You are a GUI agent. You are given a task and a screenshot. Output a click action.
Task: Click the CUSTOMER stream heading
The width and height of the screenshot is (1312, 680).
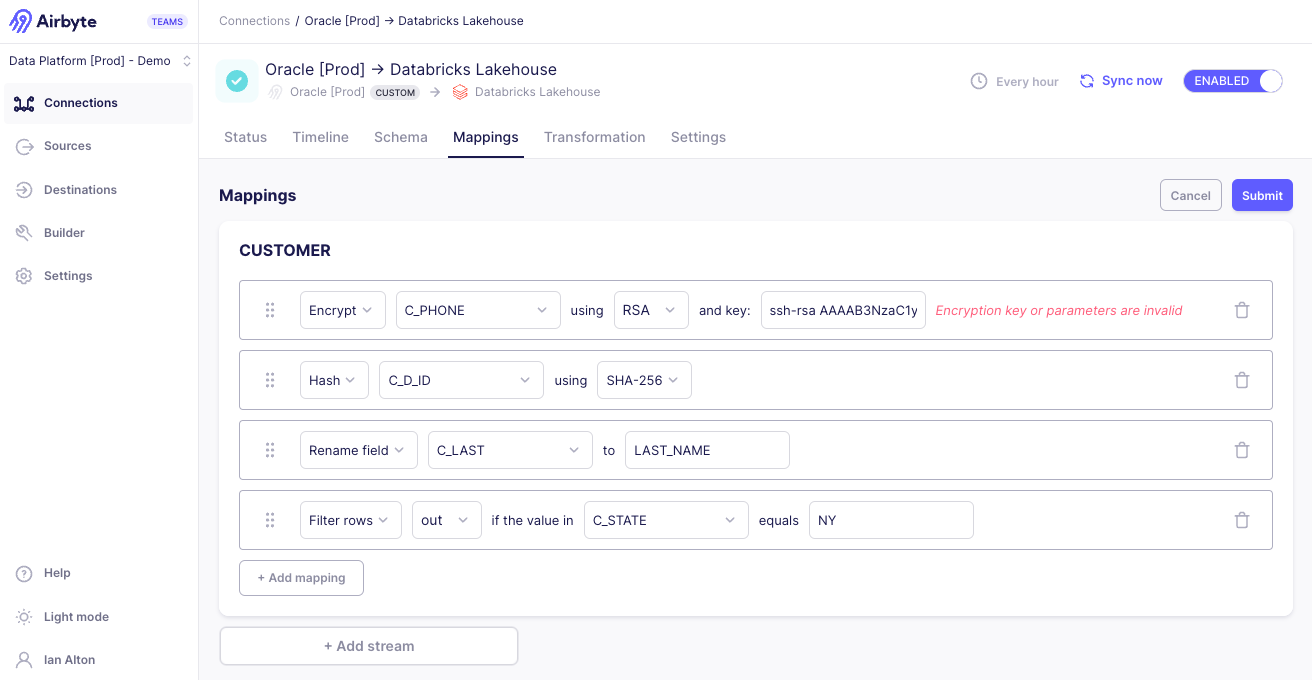(285, 250)
